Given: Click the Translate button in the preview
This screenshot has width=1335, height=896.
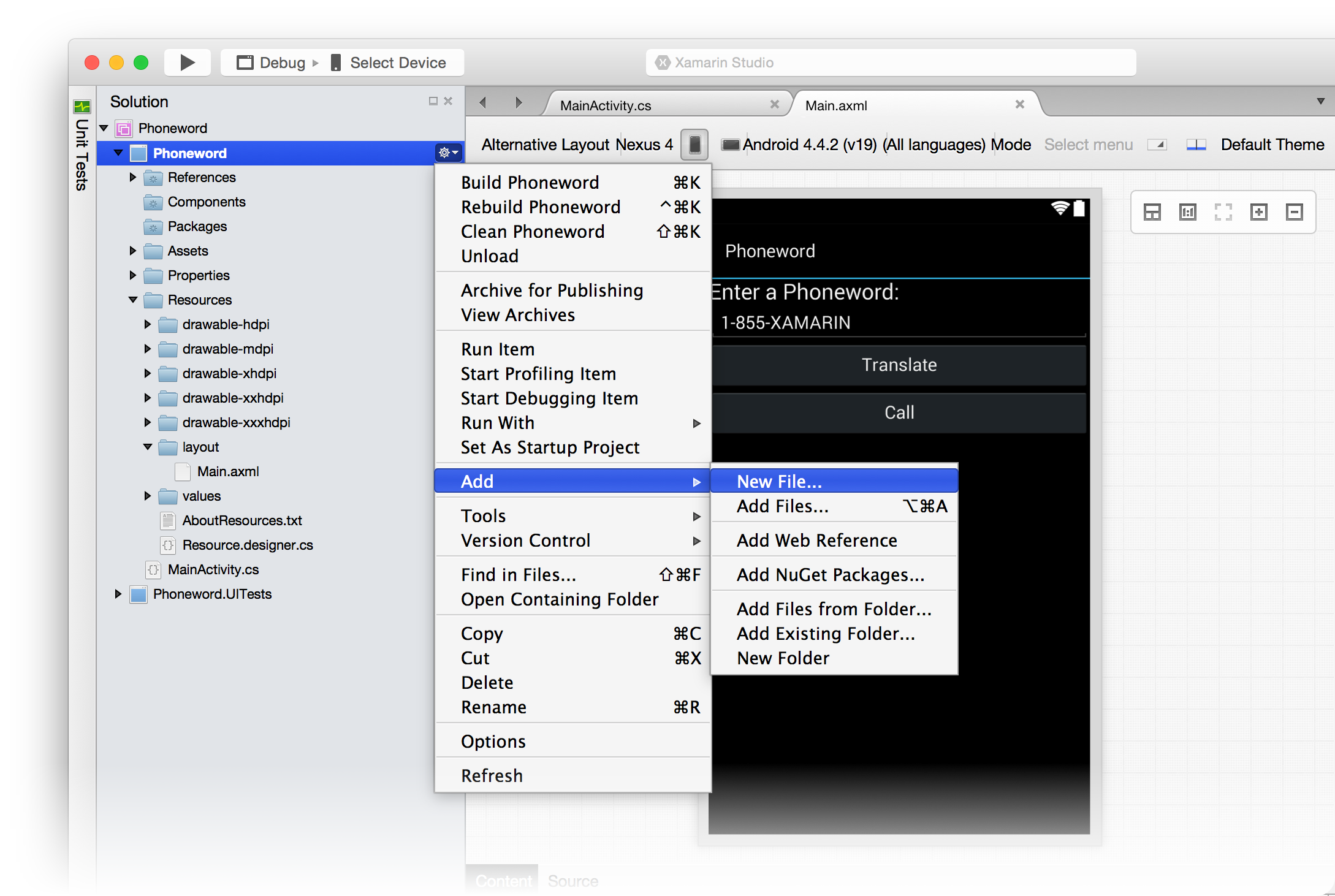Looking at the screenshot, I should tap(899, 365).
